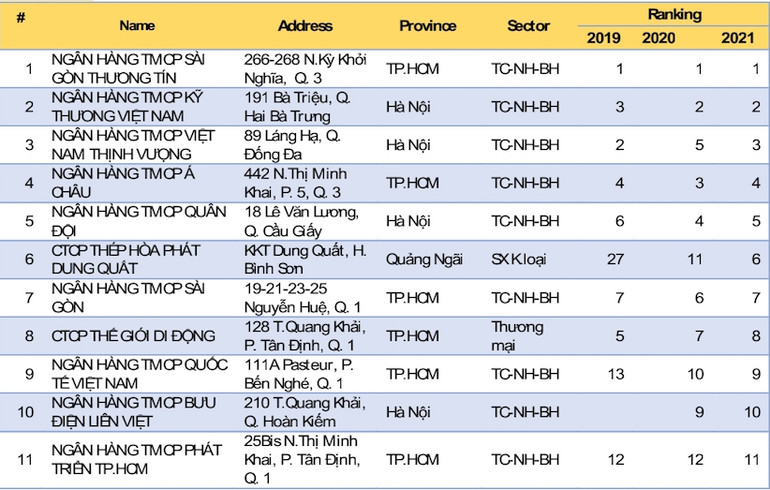Screen dimensions: 770x490
Task: Select the Sector column header
Action: tap(528, 25)
